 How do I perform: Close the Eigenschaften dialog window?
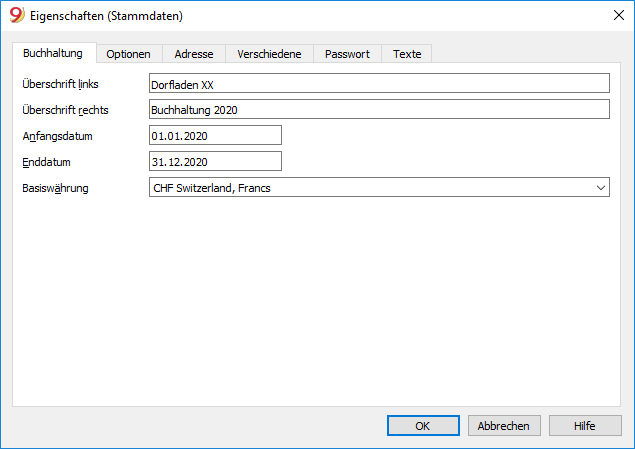618,15
